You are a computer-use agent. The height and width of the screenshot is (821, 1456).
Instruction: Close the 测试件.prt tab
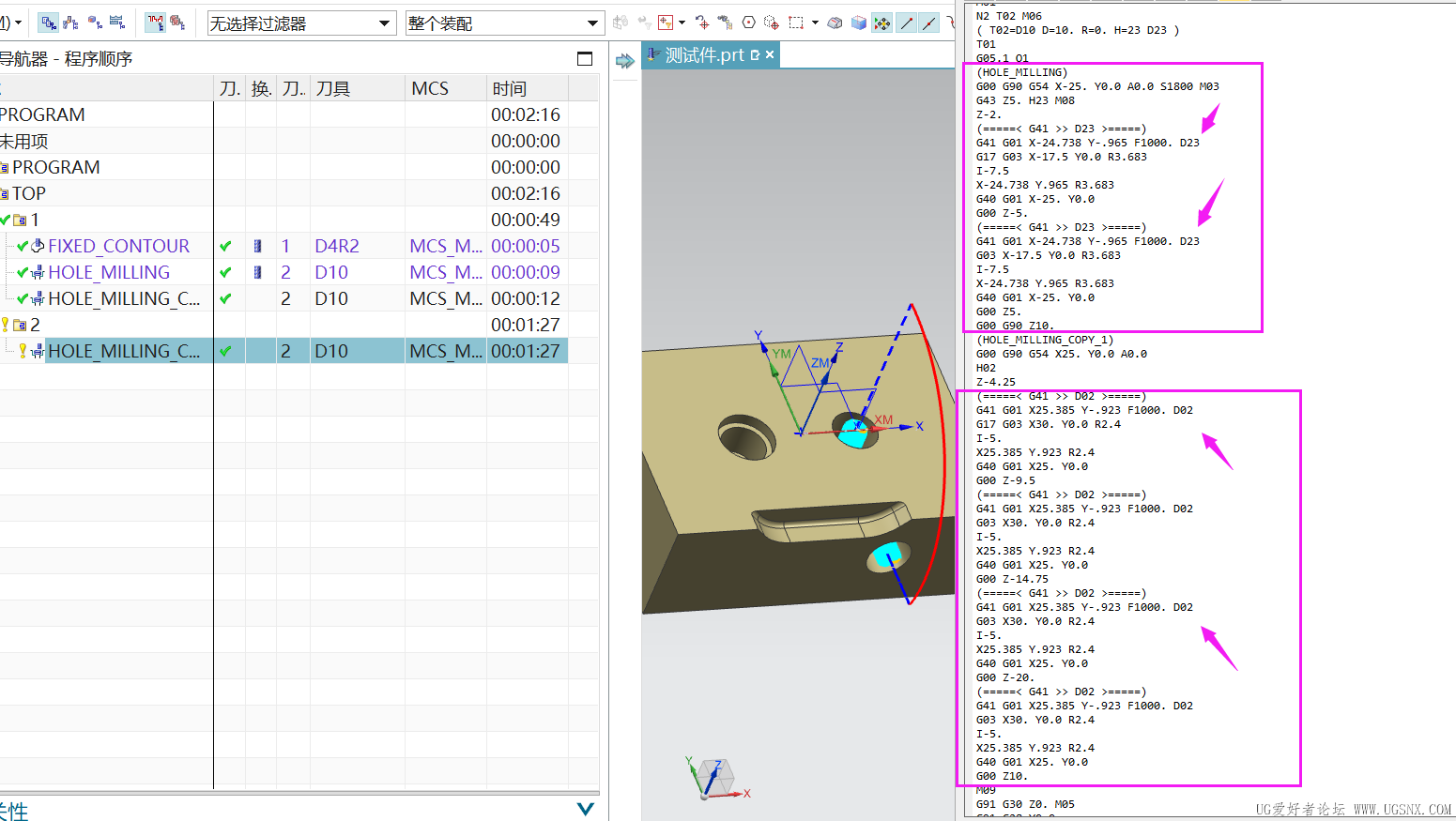pyautogui.click(x=770, y=55)
